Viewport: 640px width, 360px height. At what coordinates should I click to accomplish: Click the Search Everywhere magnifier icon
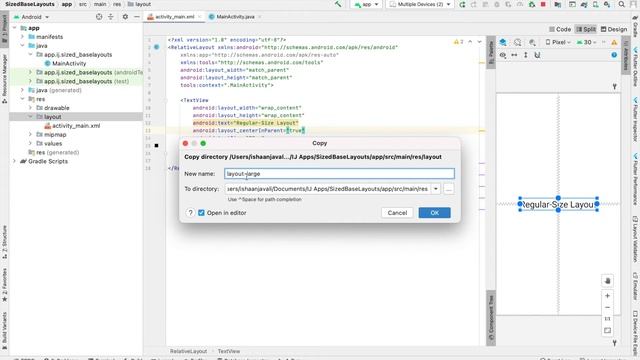pyautogui.click(x=622, y=4)
